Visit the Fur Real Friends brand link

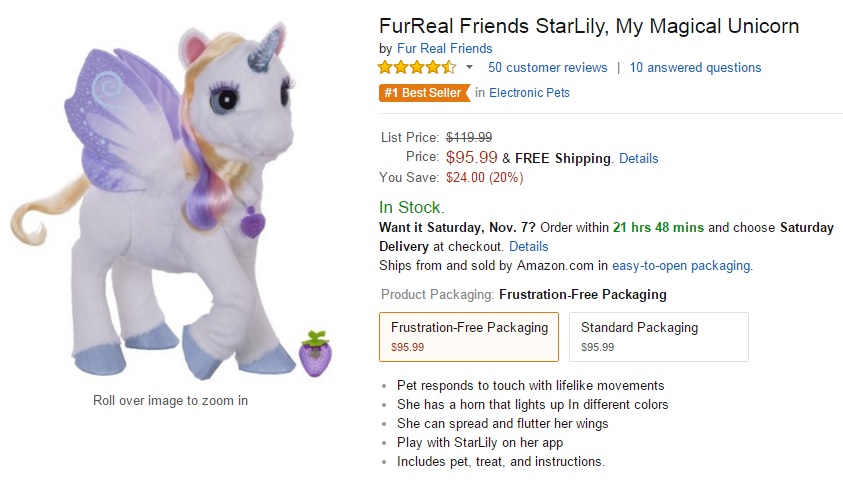pyautogui.click(x=444, y=48)
